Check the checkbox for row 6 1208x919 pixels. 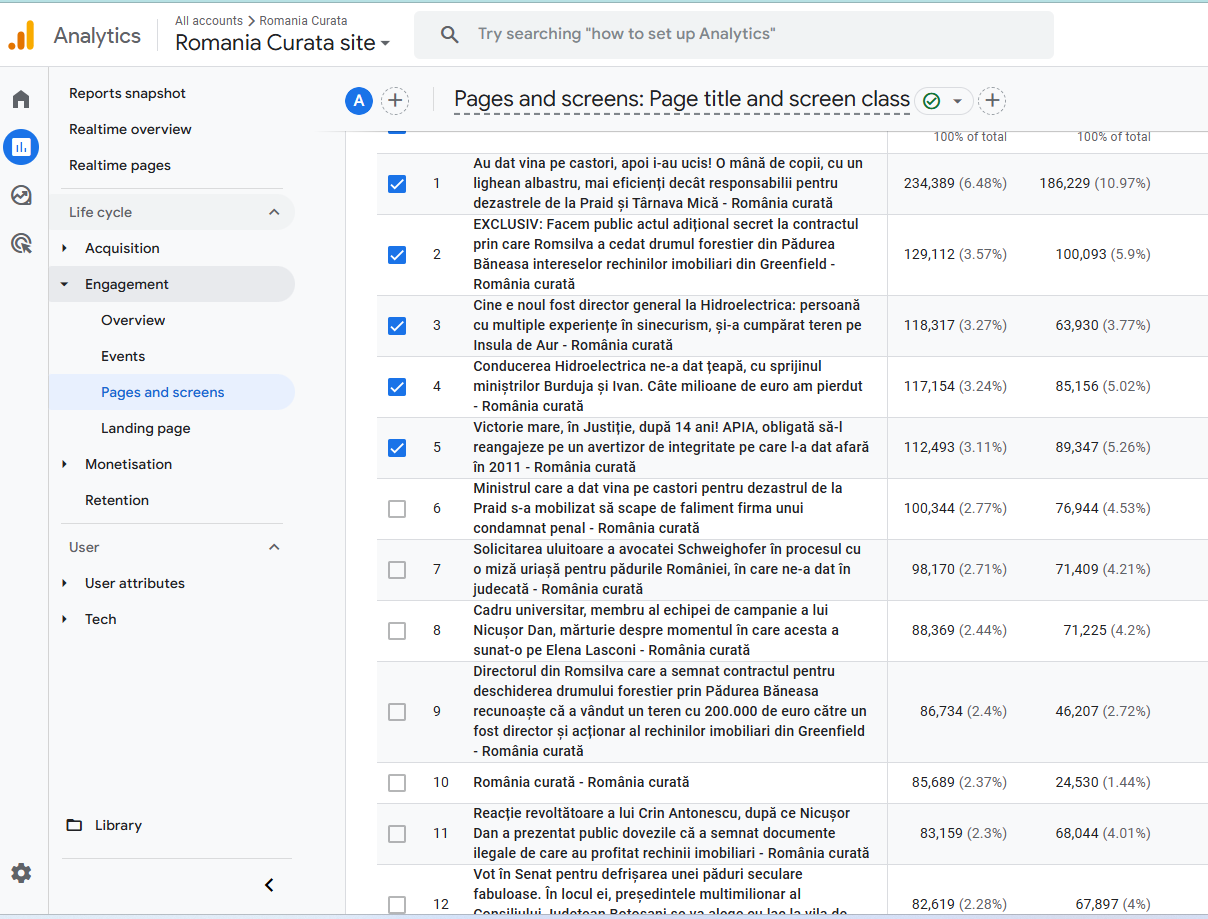coord(397,509)
